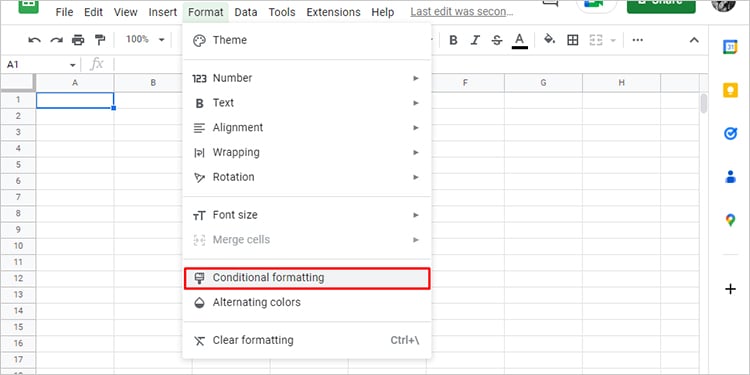Open the fill color bucket icon
This screenshot has height=375, width=750.
(x=550, y=40)
